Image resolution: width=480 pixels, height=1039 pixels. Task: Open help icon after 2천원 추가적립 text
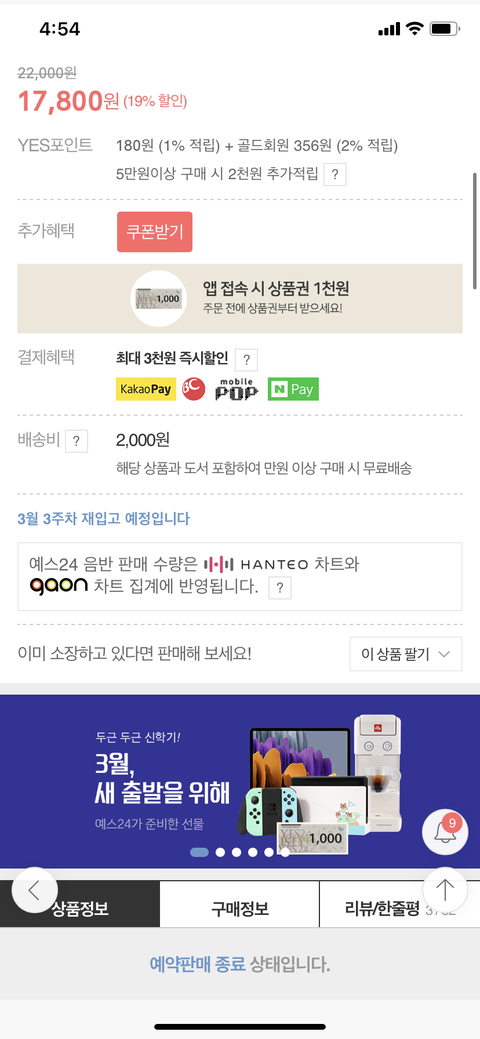point(335,175)
